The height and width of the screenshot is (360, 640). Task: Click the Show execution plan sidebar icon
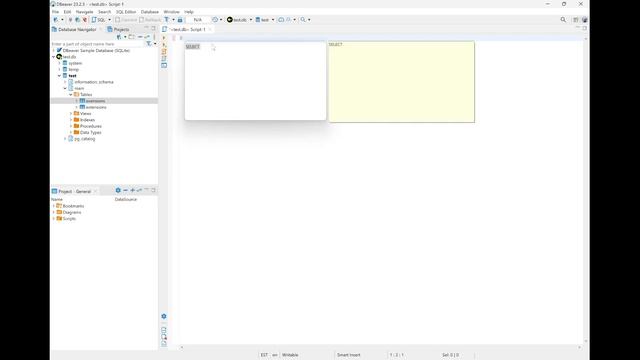coord(164,58)
